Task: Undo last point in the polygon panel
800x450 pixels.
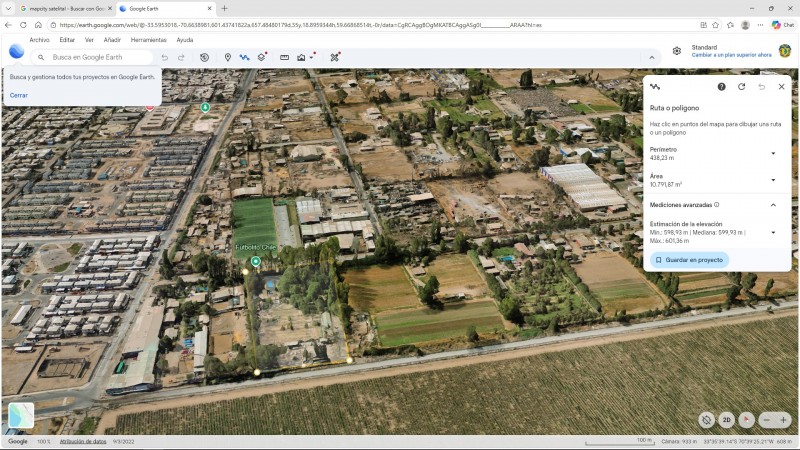Action: (x=761, y=87)
